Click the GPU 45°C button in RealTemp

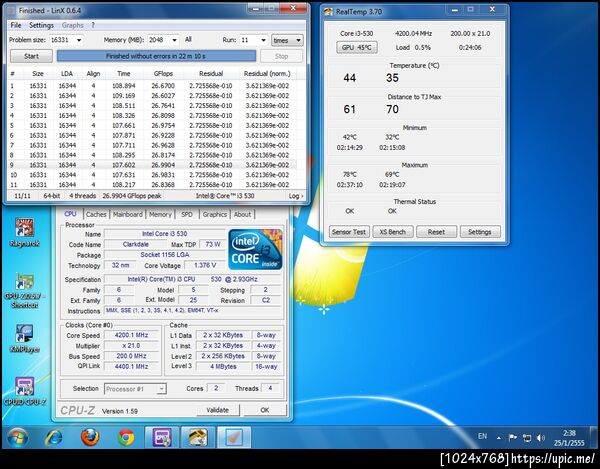357,47
